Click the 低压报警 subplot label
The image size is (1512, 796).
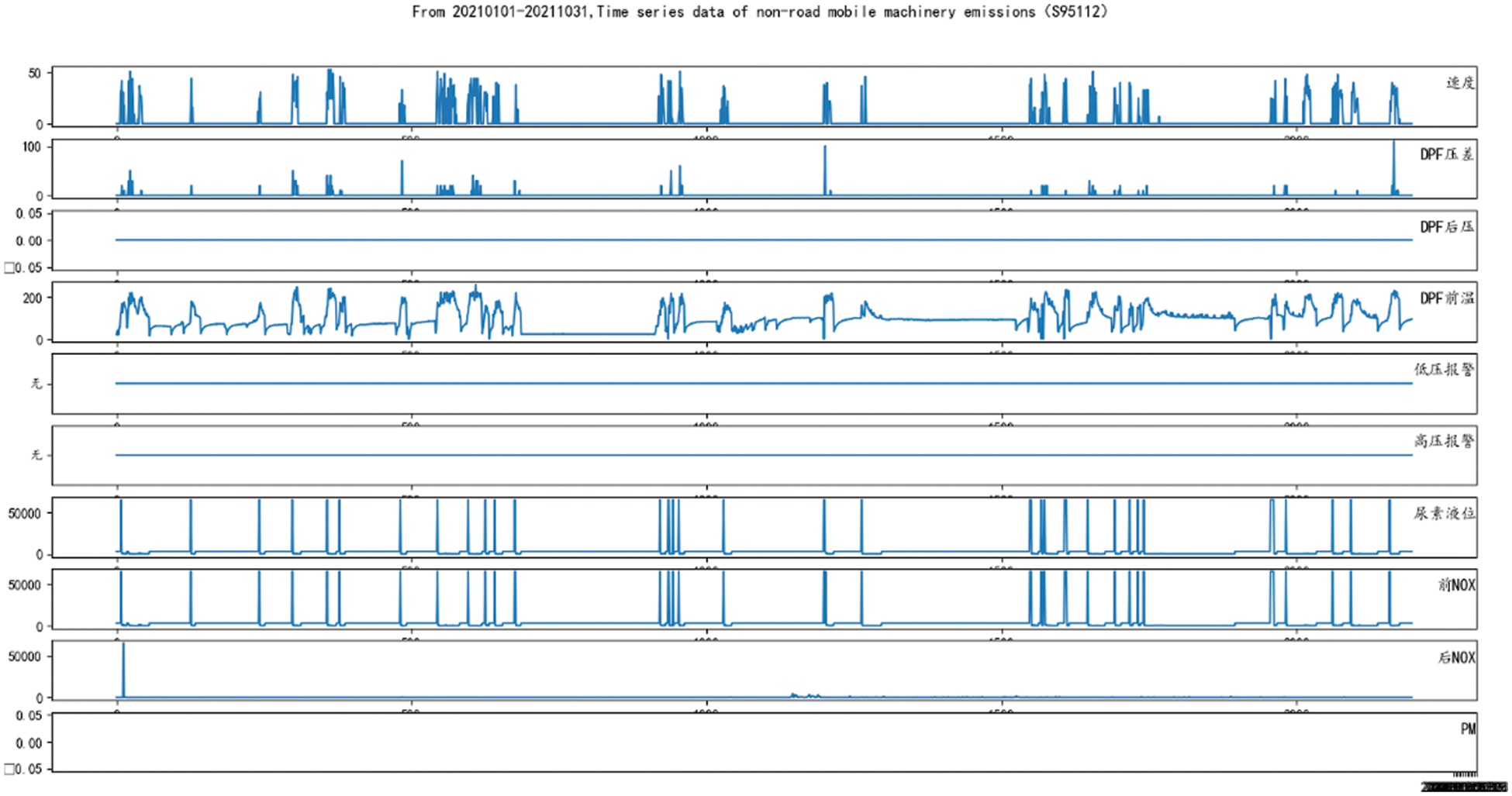pos(1443,370)
